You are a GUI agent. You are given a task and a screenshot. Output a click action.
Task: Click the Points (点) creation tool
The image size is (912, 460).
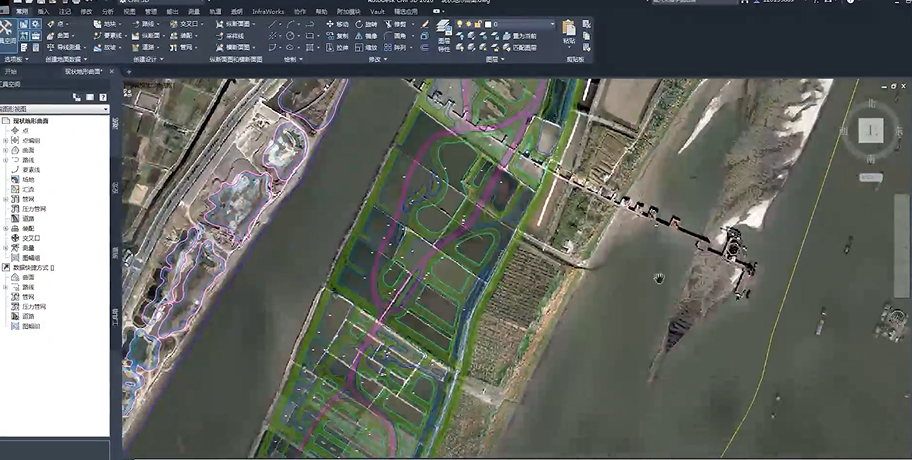(x=58, y=24)
